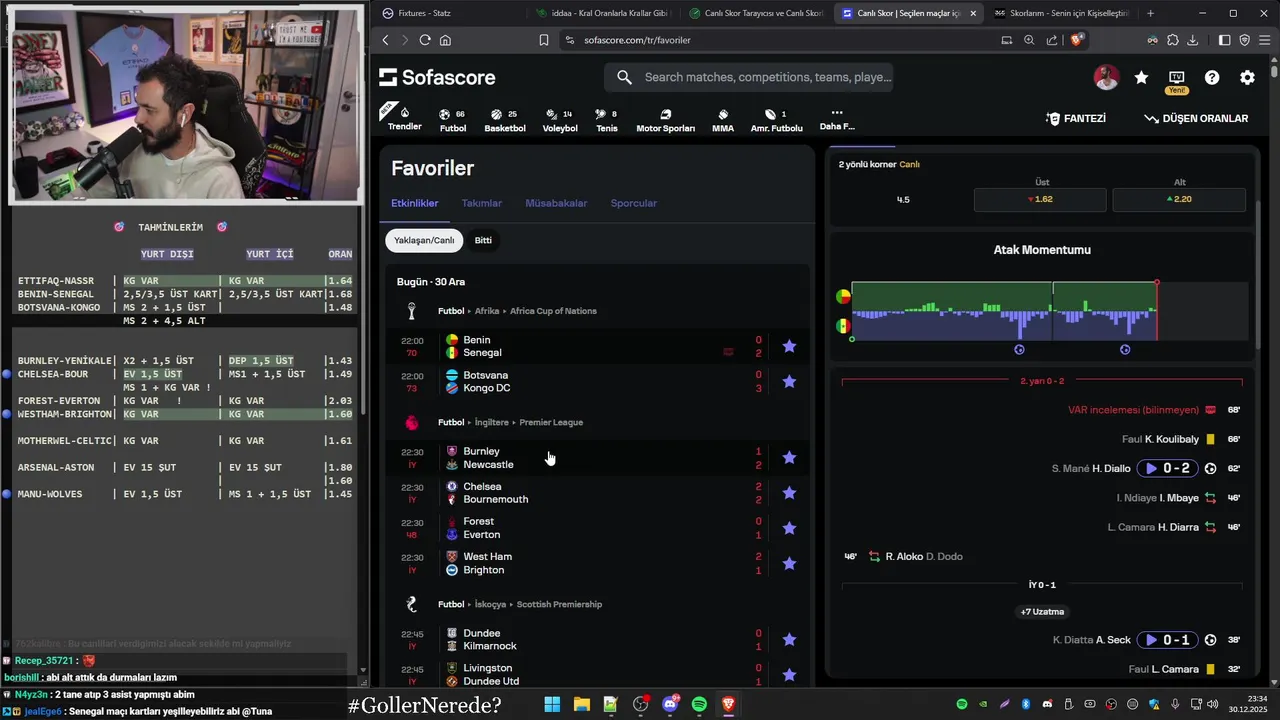This screenshot has width=1280, height=720.
Task: Open the help question mark icon
Action: [x=1212, y=77]
